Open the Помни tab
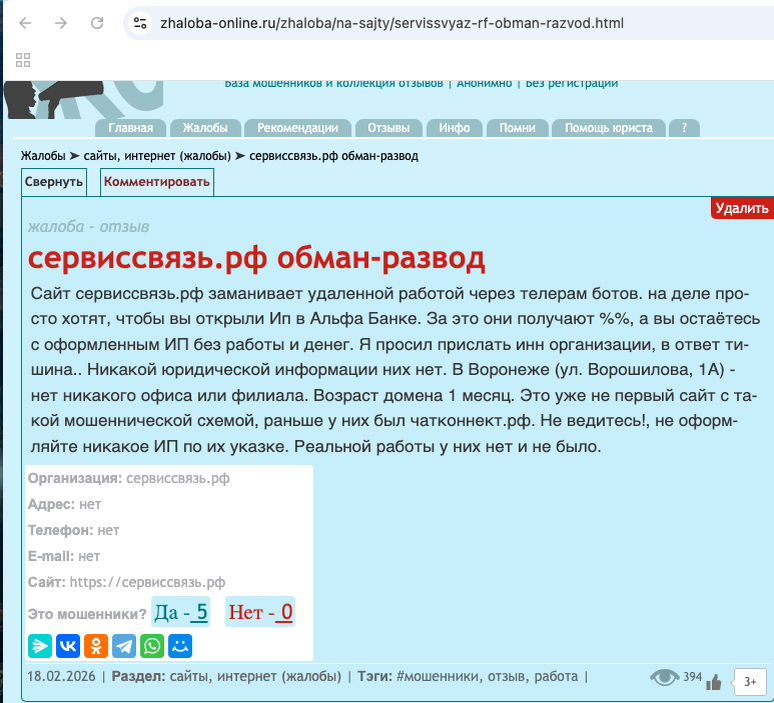 click(517, 128)
